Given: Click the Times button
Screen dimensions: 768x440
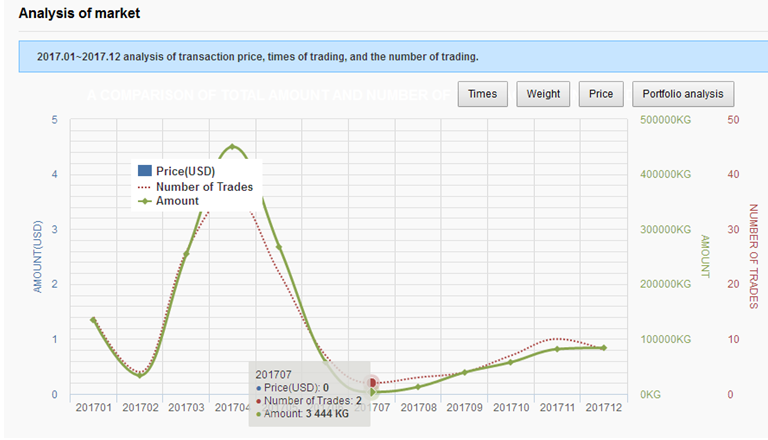Looking at the screenshot, I should [x=482, y=94].
